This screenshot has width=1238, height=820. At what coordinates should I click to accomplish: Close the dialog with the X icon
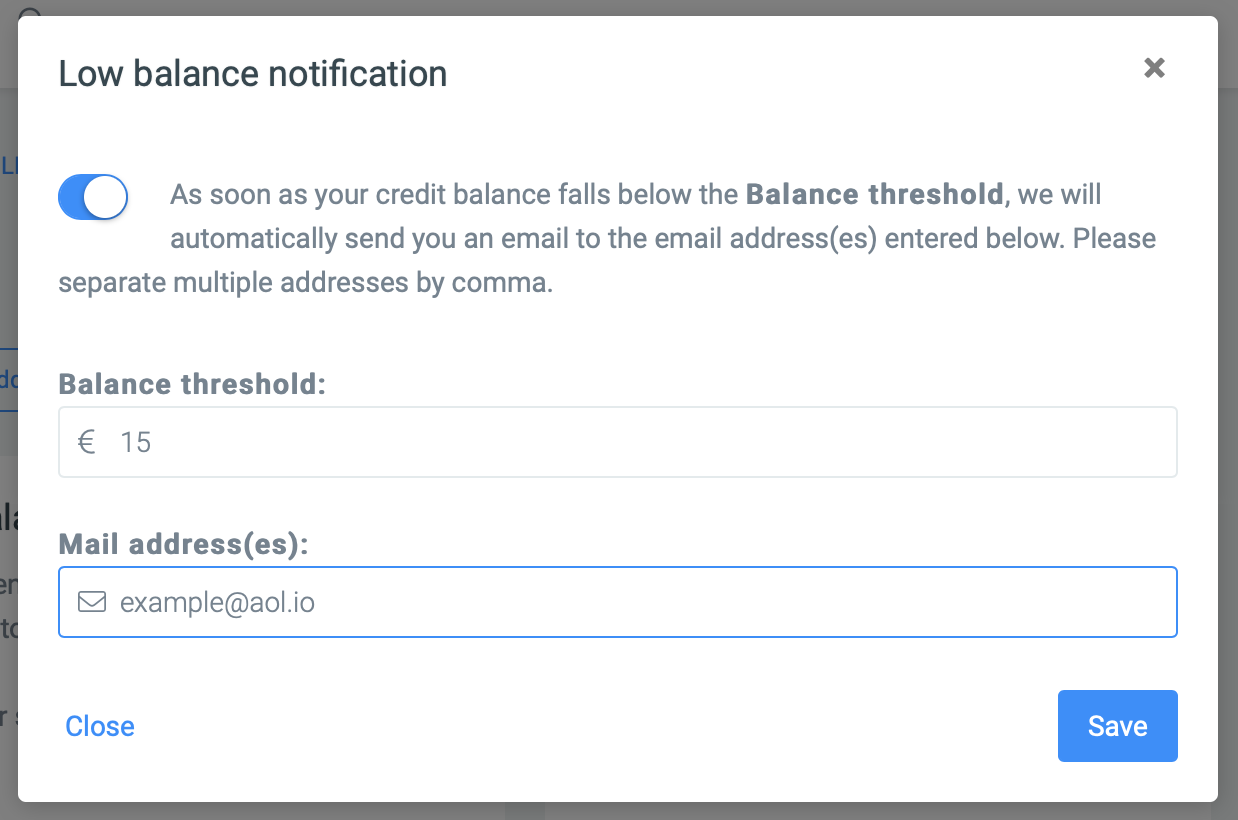point(1154,68)
